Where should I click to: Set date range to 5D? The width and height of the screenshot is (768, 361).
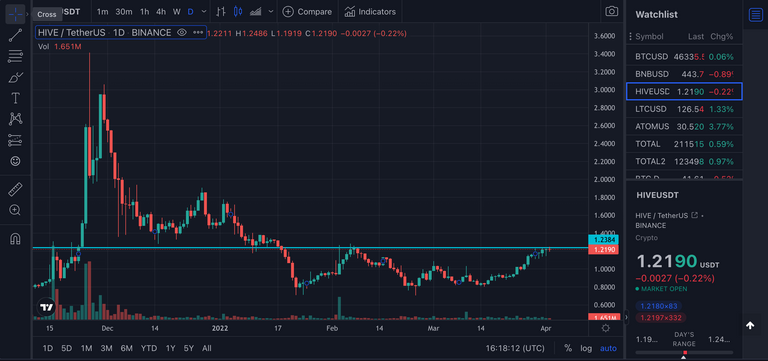pyautogui.click(x=67, y=348)
